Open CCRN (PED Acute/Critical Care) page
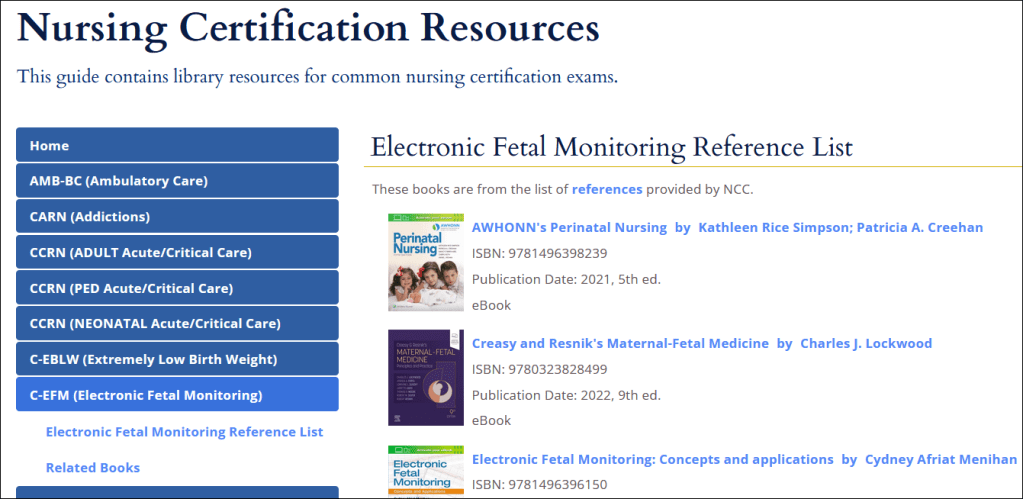Viewport: 1023px width, 499px height. point(177,288)
